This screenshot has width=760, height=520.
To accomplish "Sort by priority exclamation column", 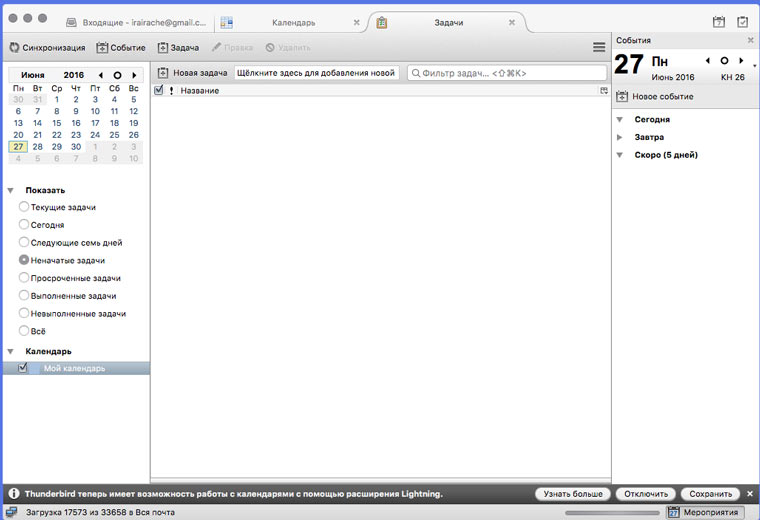I will pyautogui.click(x=171, y=91).
